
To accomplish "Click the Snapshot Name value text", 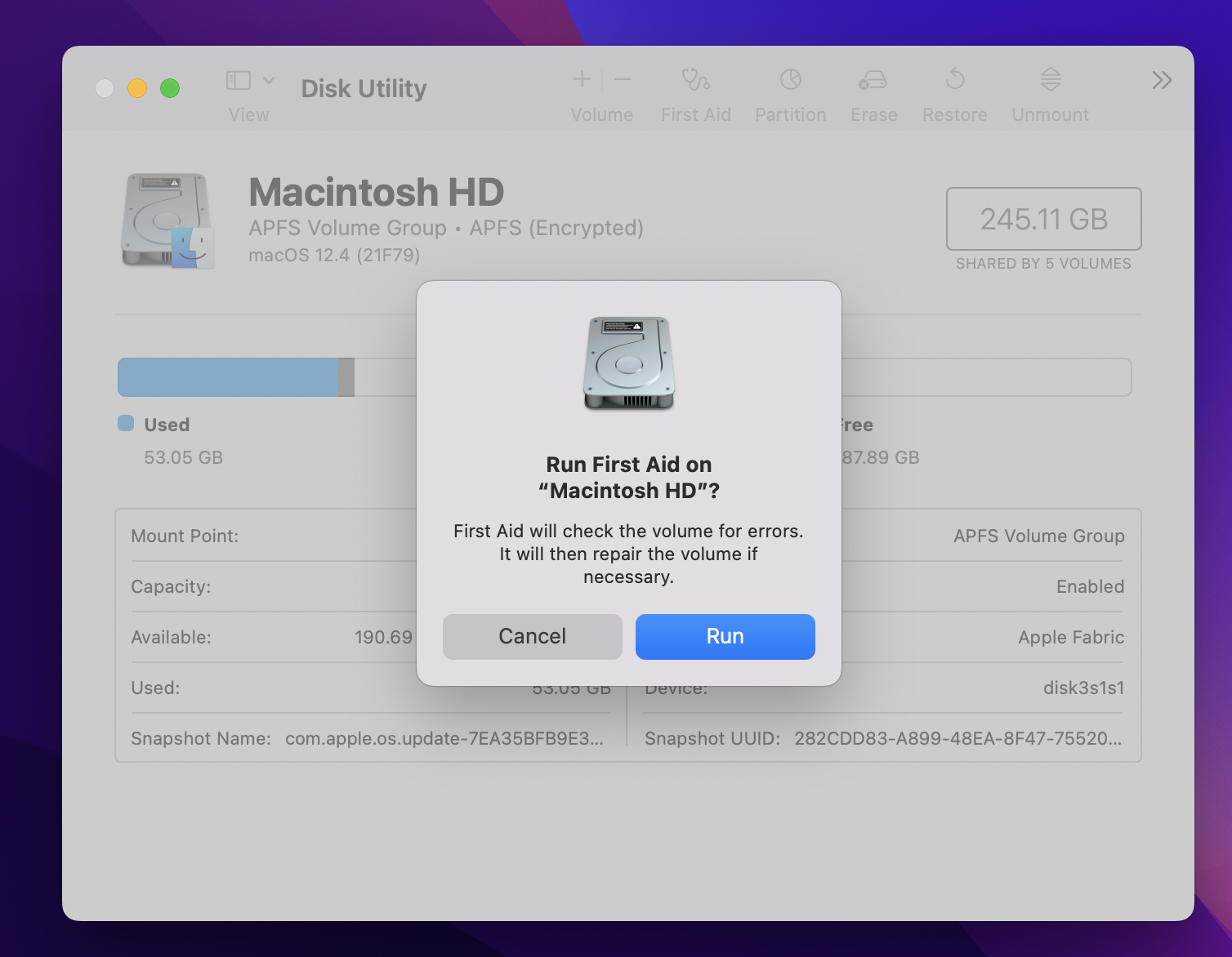I will tap(444, 738).
